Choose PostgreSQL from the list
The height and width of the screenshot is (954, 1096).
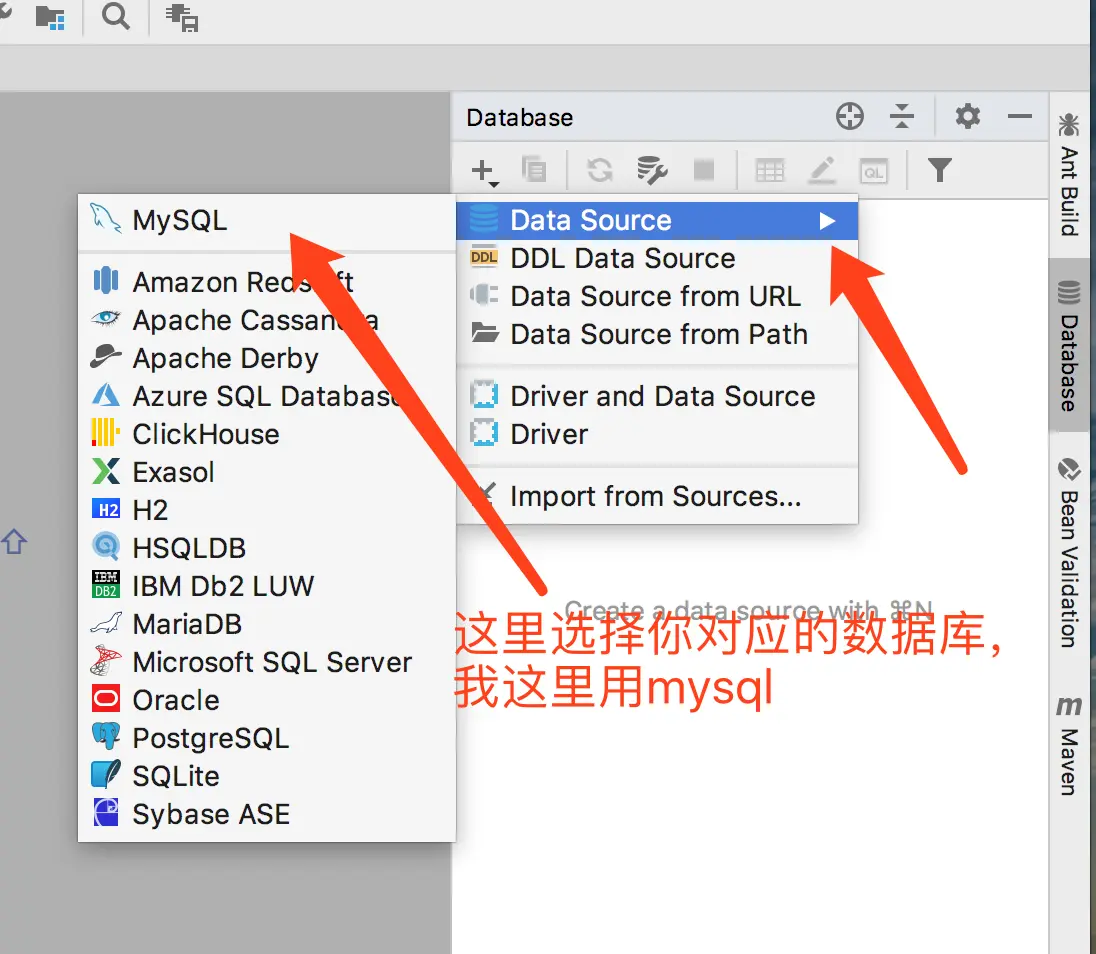266,738
